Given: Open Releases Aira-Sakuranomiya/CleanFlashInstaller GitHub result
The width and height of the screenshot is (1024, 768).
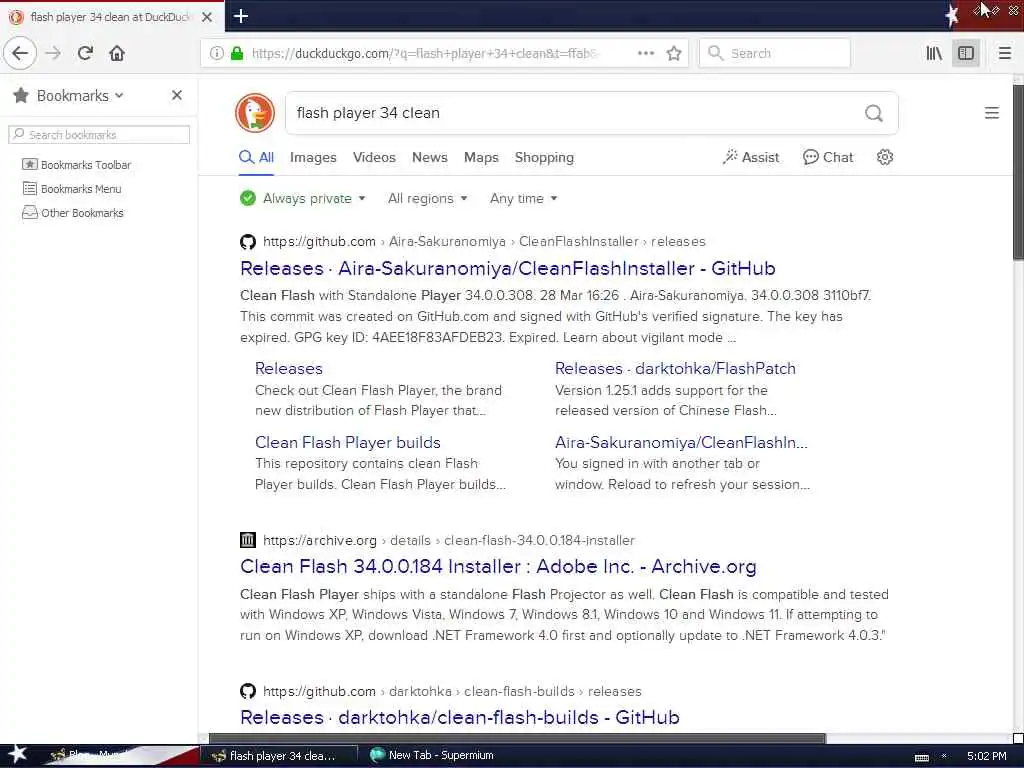Looking at the screenshot, I should [x=507, y=268].
